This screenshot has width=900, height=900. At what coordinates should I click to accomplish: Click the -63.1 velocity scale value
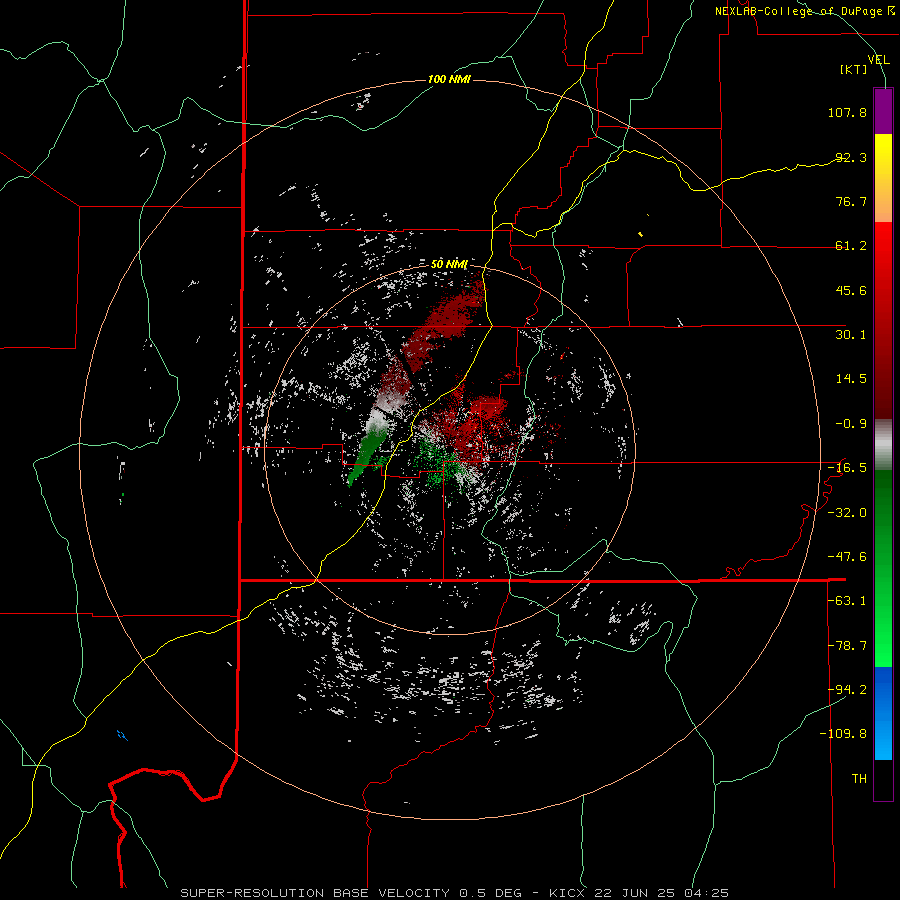point(847,601)
